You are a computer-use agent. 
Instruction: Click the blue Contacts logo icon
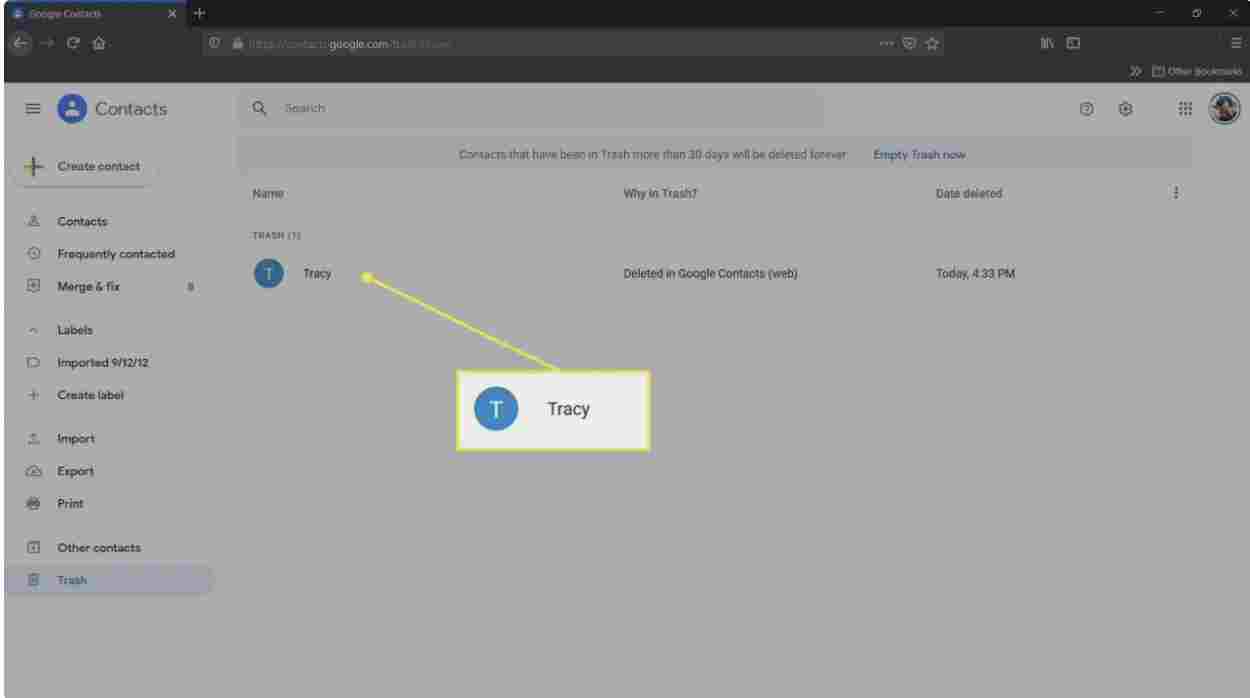[x=73, y=109]
